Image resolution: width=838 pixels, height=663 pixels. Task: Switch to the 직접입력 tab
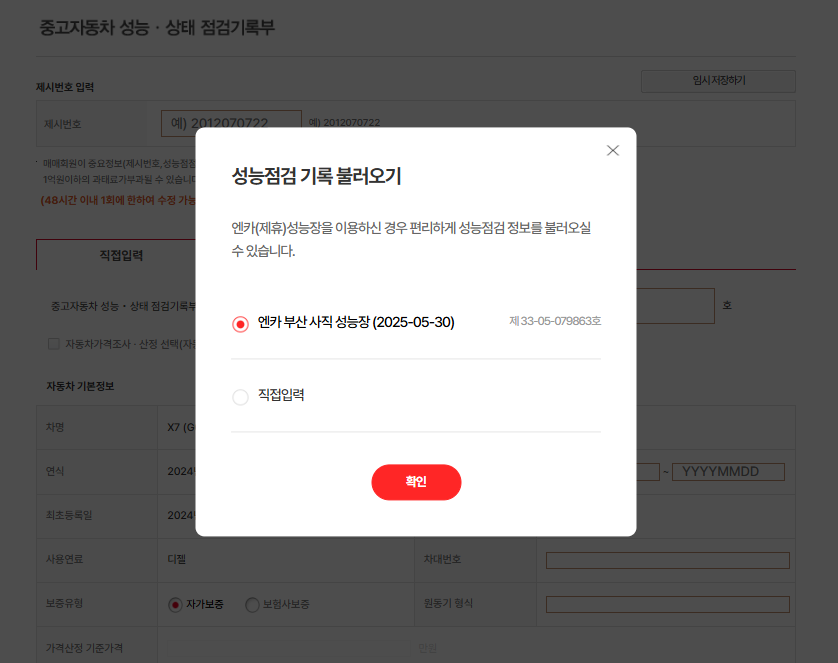tap(121, 255)
